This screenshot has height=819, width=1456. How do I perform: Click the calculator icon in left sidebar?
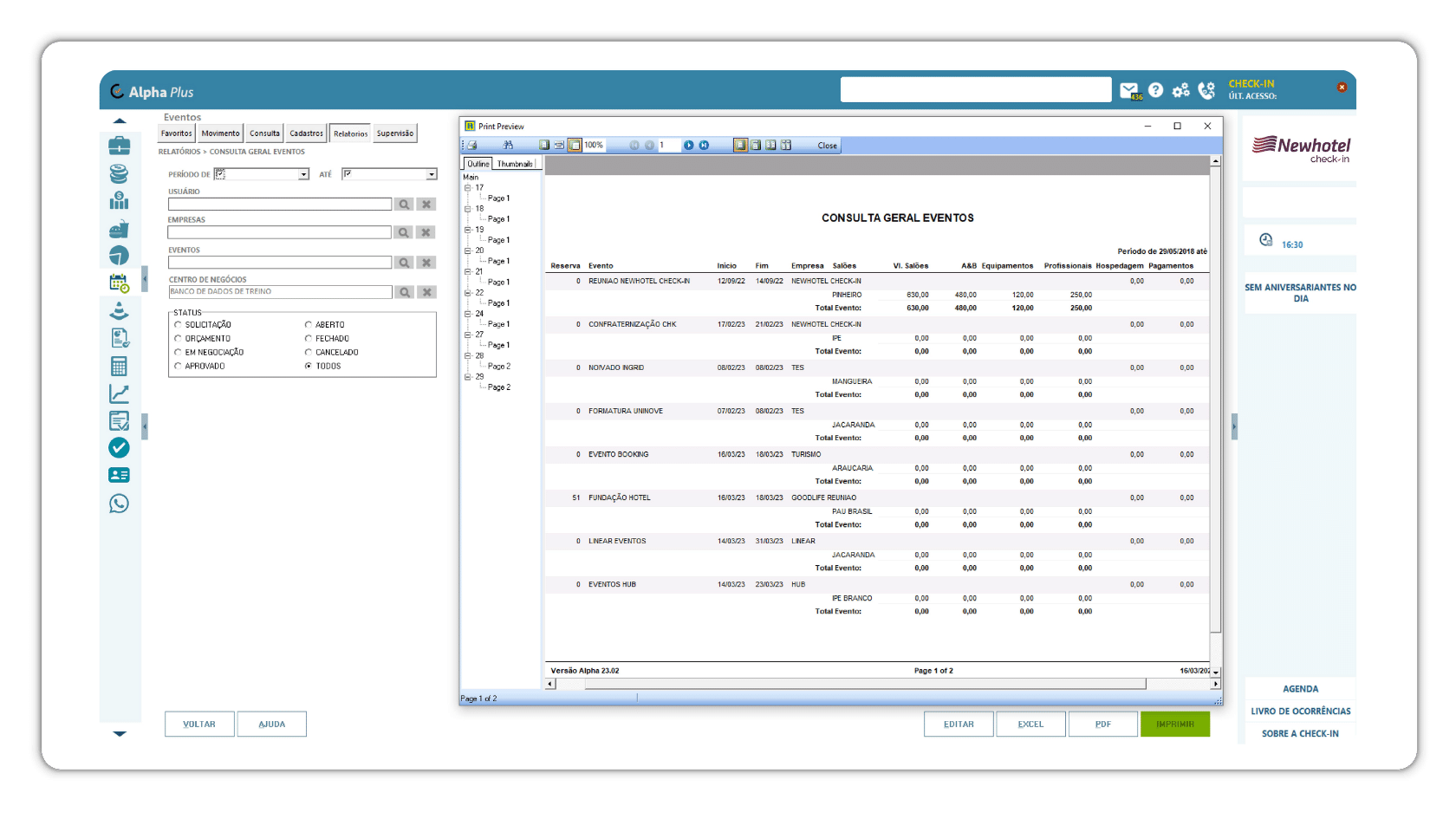tap(119, 366)
